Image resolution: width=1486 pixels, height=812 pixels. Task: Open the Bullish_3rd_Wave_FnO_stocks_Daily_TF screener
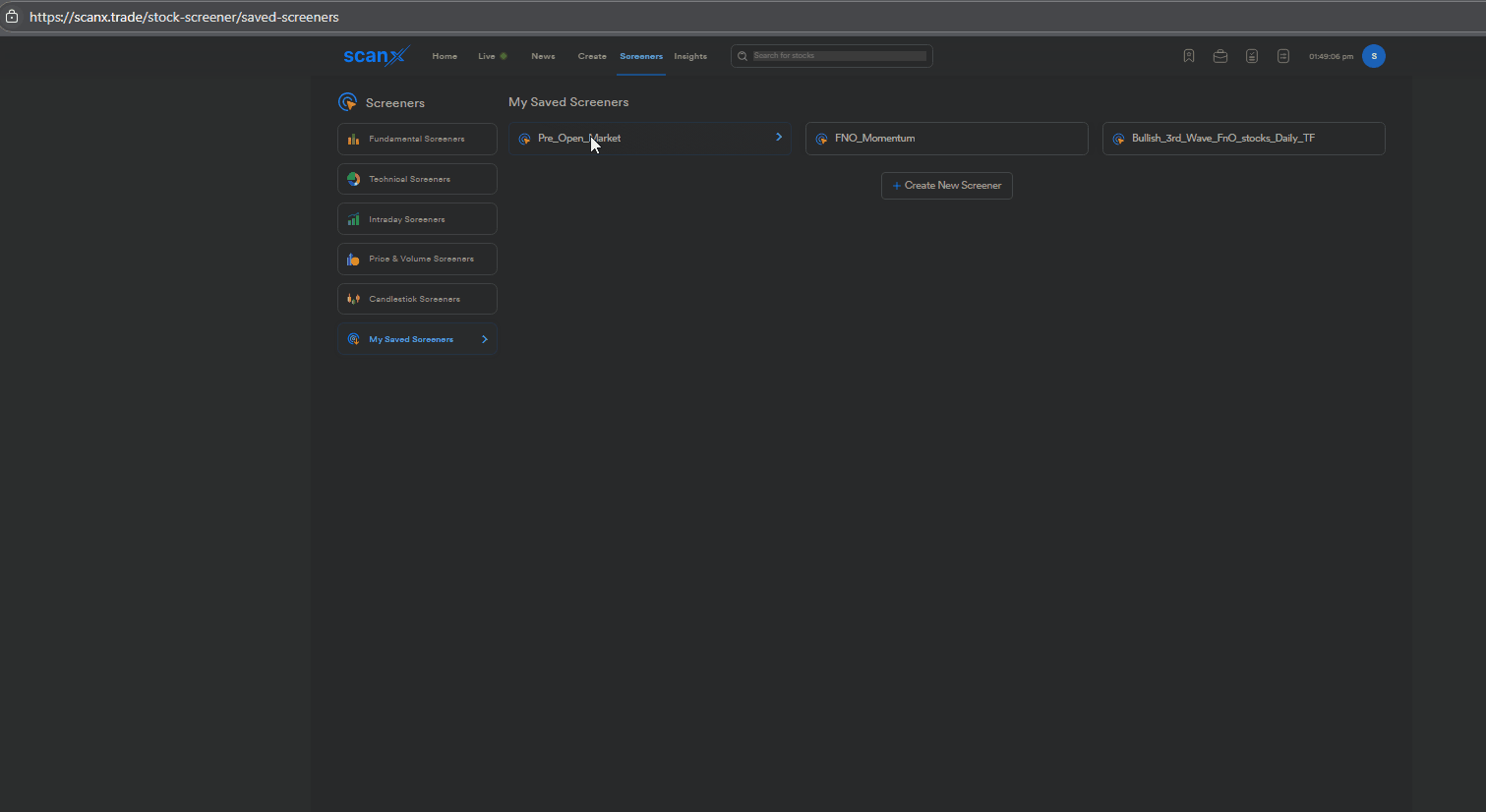(x=1244, y=139)
